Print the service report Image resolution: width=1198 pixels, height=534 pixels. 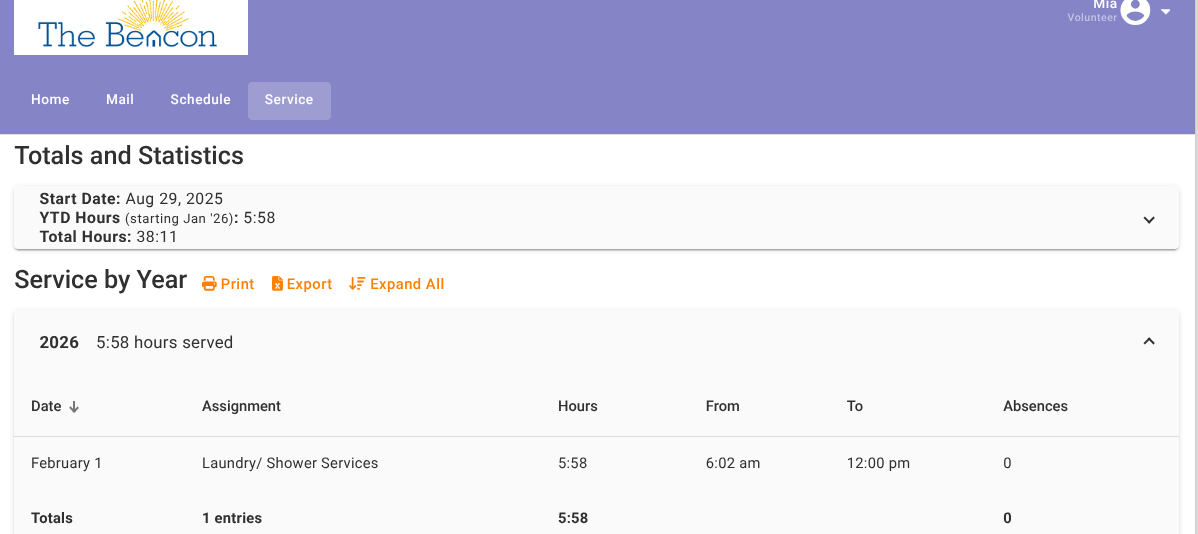228,284
